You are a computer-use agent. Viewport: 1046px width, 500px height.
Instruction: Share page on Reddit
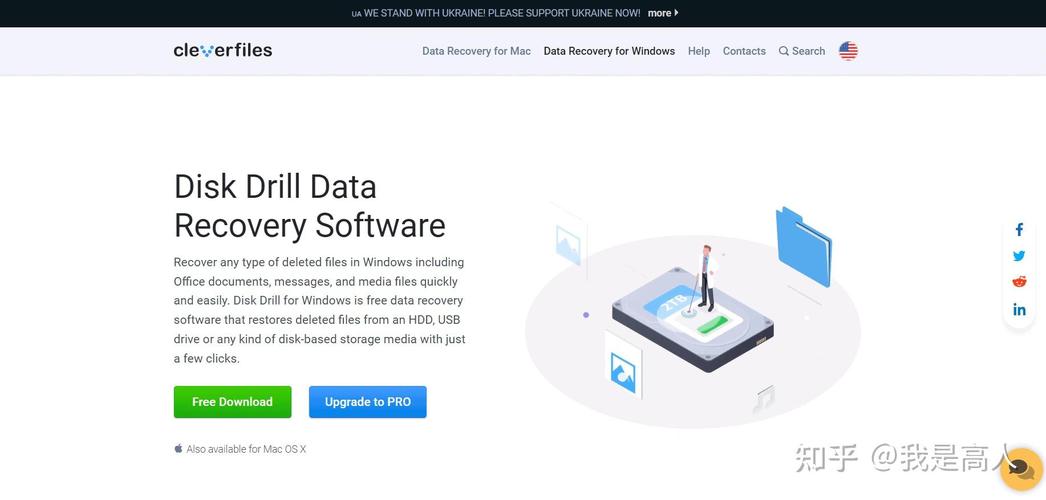tap(1019, 282)
